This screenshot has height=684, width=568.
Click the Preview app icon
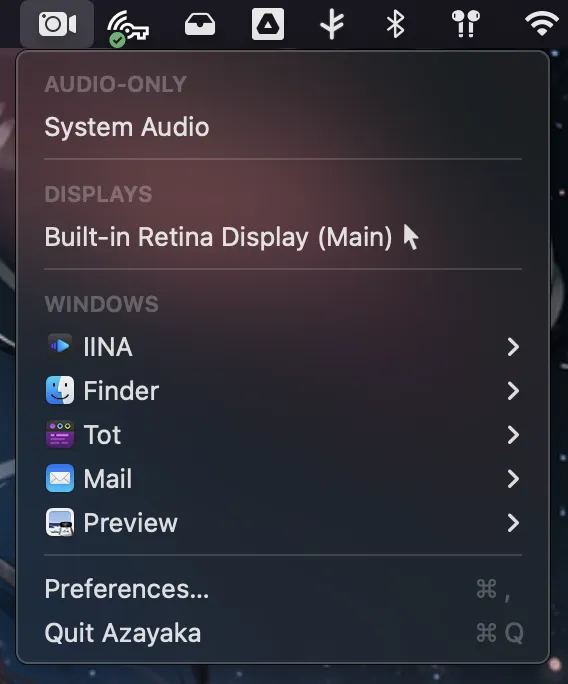pos(60,522)
